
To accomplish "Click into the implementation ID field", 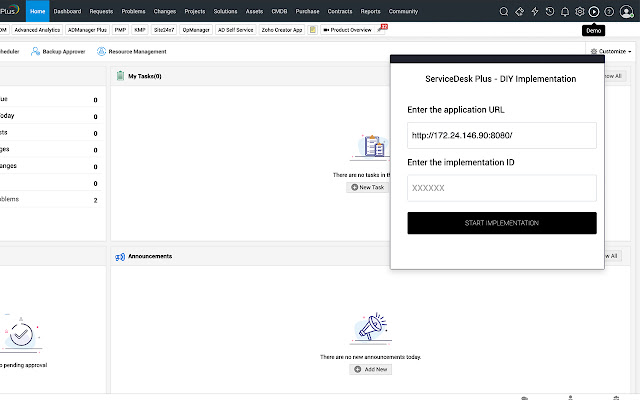I will point(502,188).
